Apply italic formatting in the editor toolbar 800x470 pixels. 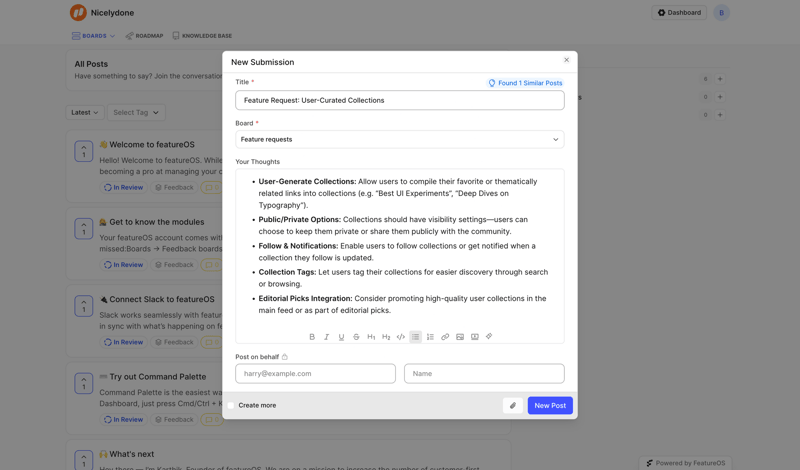tap(327, 337)
